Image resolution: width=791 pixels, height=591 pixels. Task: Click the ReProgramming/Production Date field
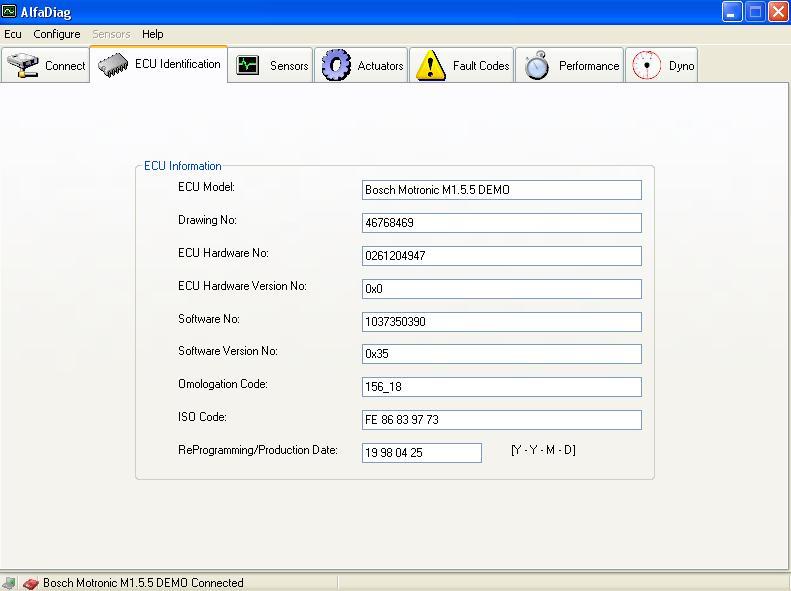click(x=422, y=453)
